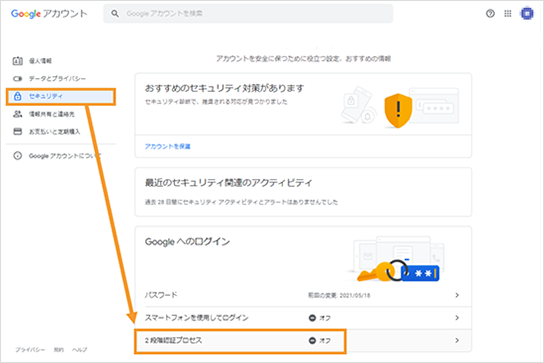
Task: Open the 2 段階認証プロセス row
Action: (x=303, y=340)
